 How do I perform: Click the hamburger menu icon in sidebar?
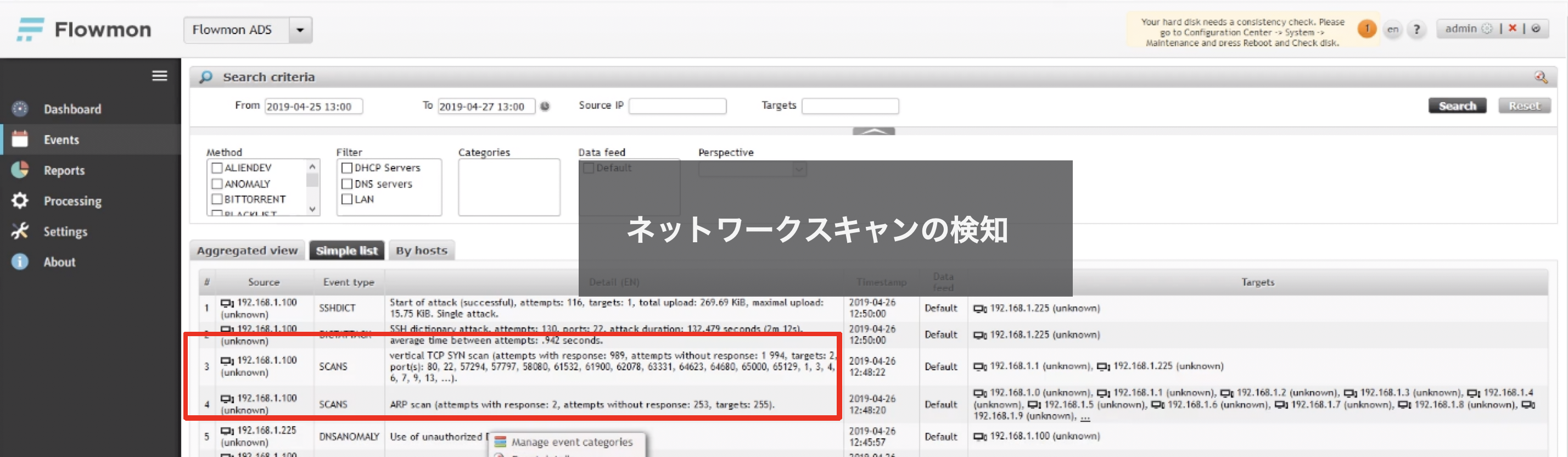pos(159,76)
